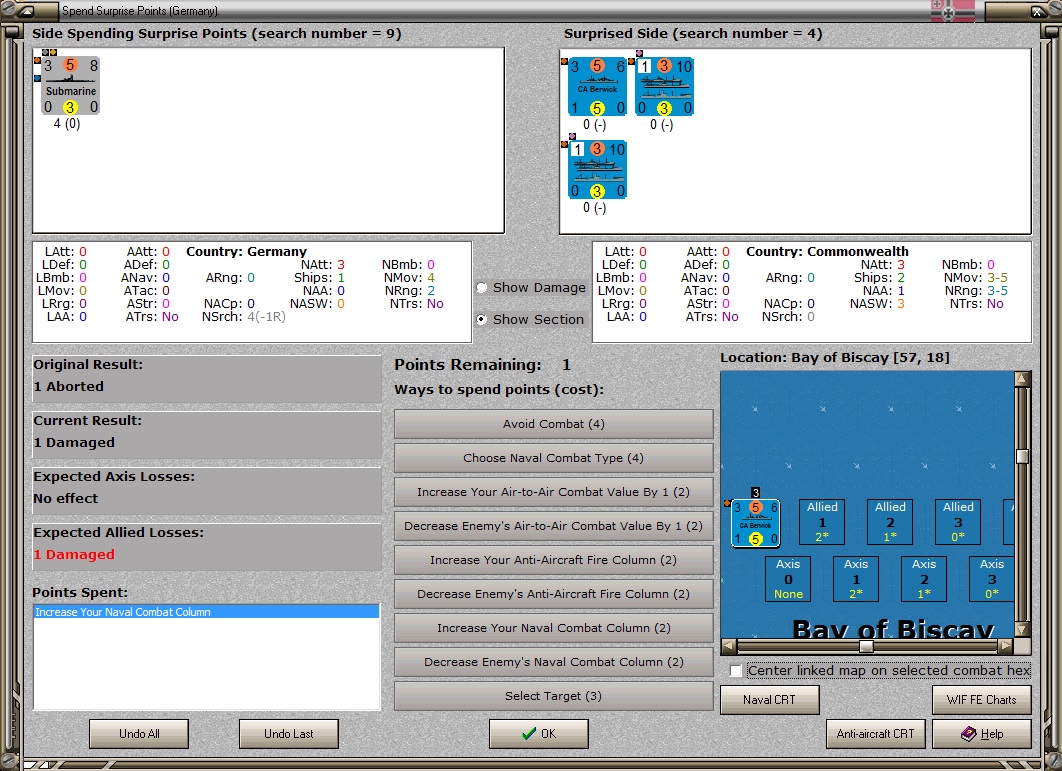1062x771 pixels.
Task: Click the CA Berwick unit on the Bay of Biscay map
Action: point(755,522)
